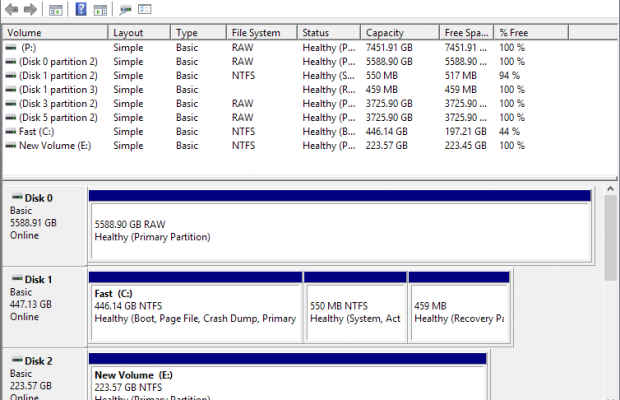Image resolution: width=620 pixels, height=400 pixels.
Task: Sort volumes by the Capacity column header
Action: click(400, 33)
